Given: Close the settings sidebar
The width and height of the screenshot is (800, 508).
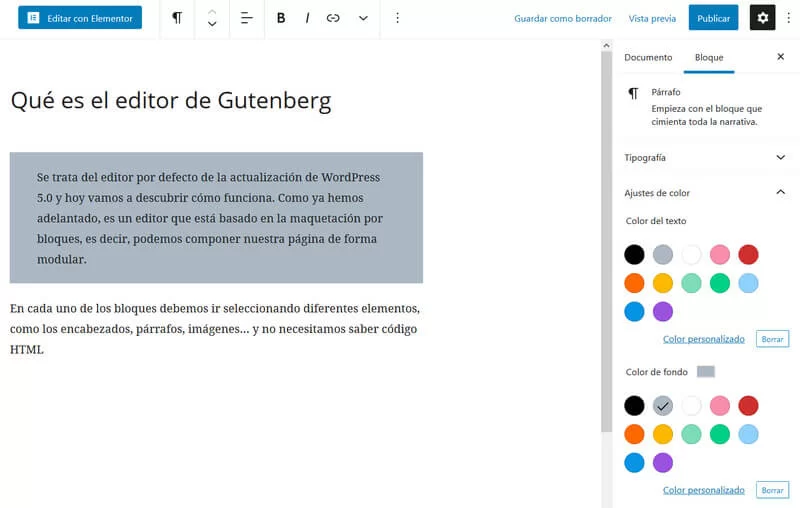Looking at the screenshot, I should (x=780, y=57).
